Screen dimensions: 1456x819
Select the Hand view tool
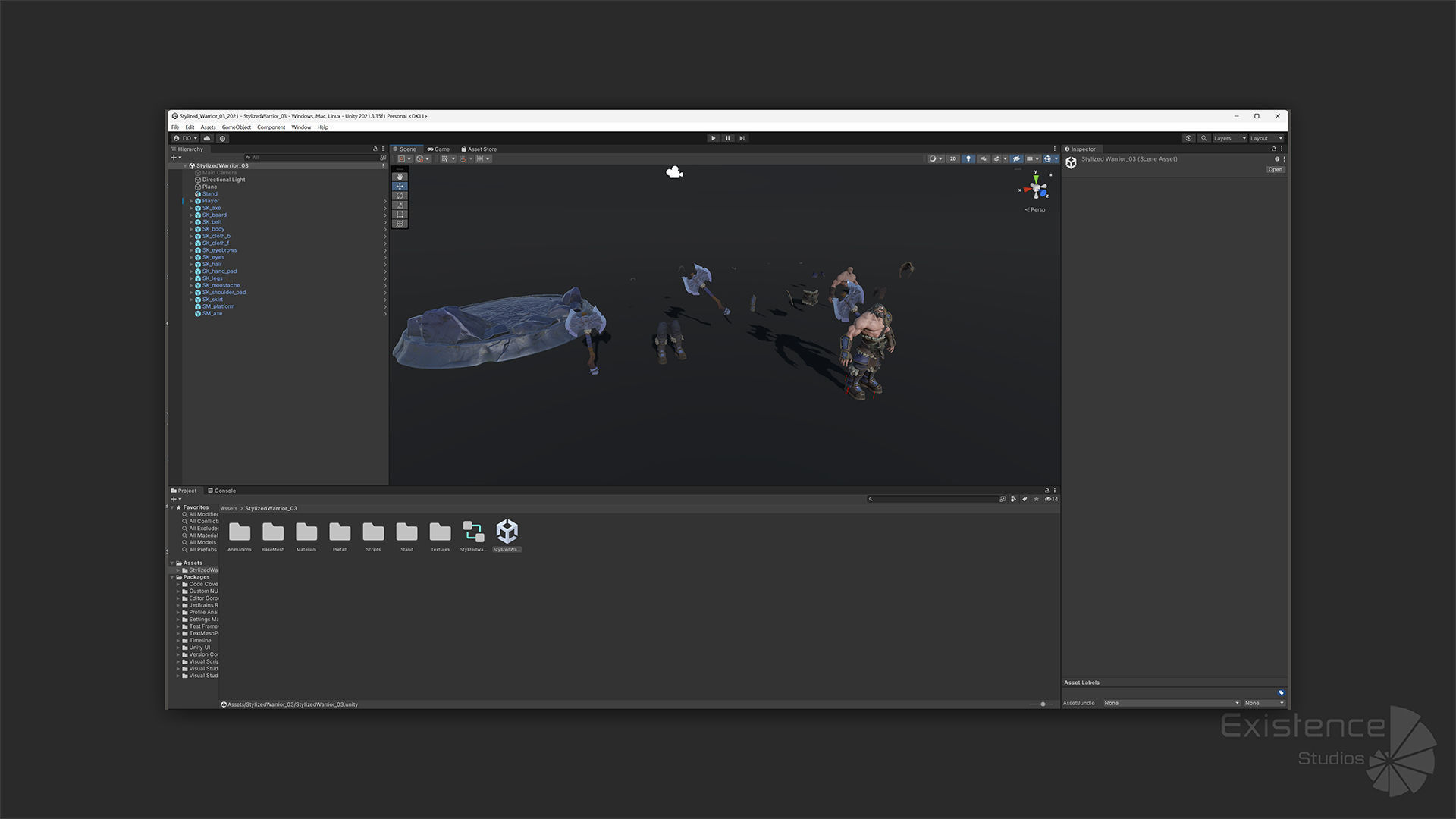[400, 177]
